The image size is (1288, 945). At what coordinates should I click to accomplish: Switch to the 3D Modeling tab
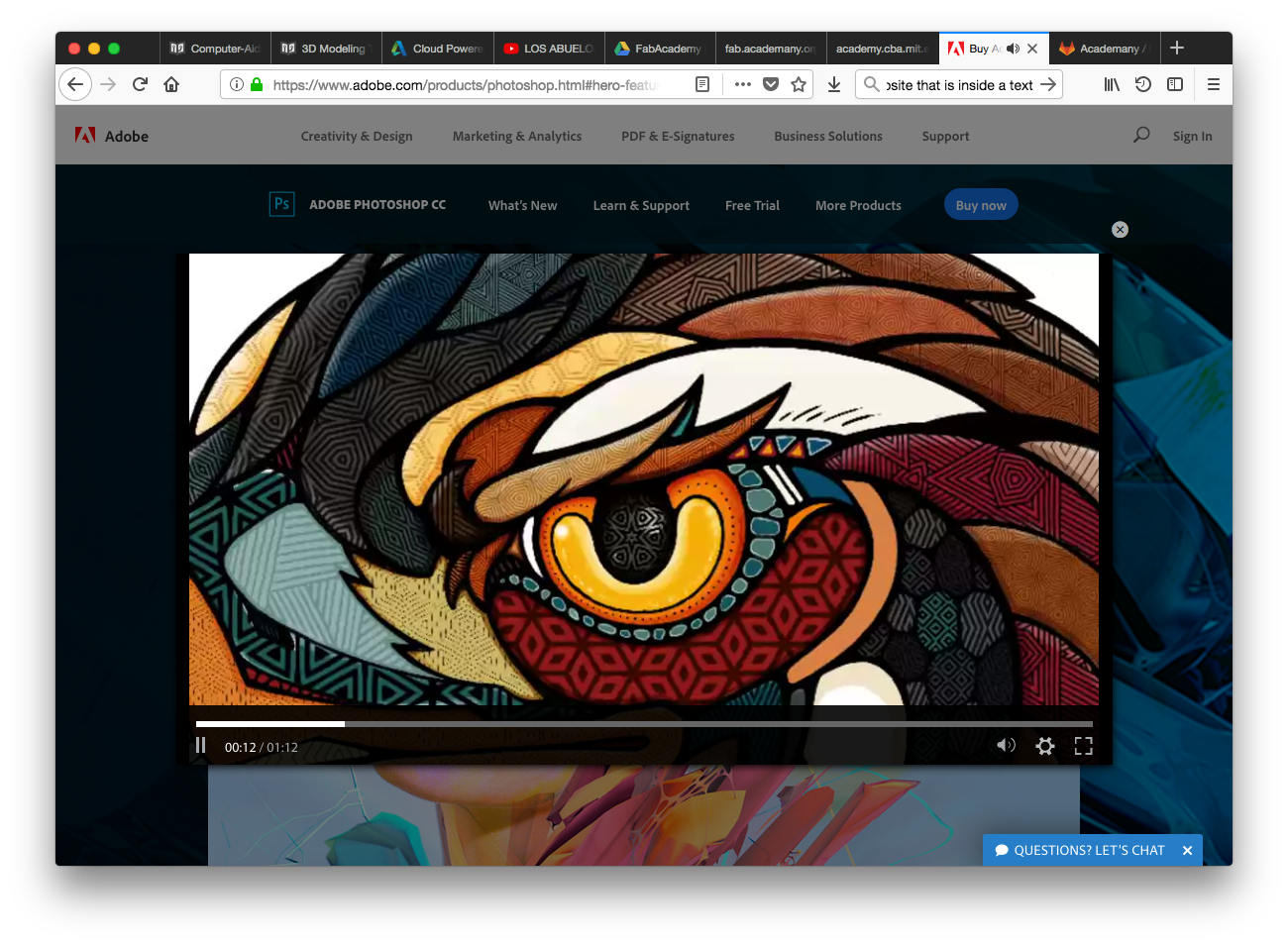pyautogui.click(x=326, y=49)
